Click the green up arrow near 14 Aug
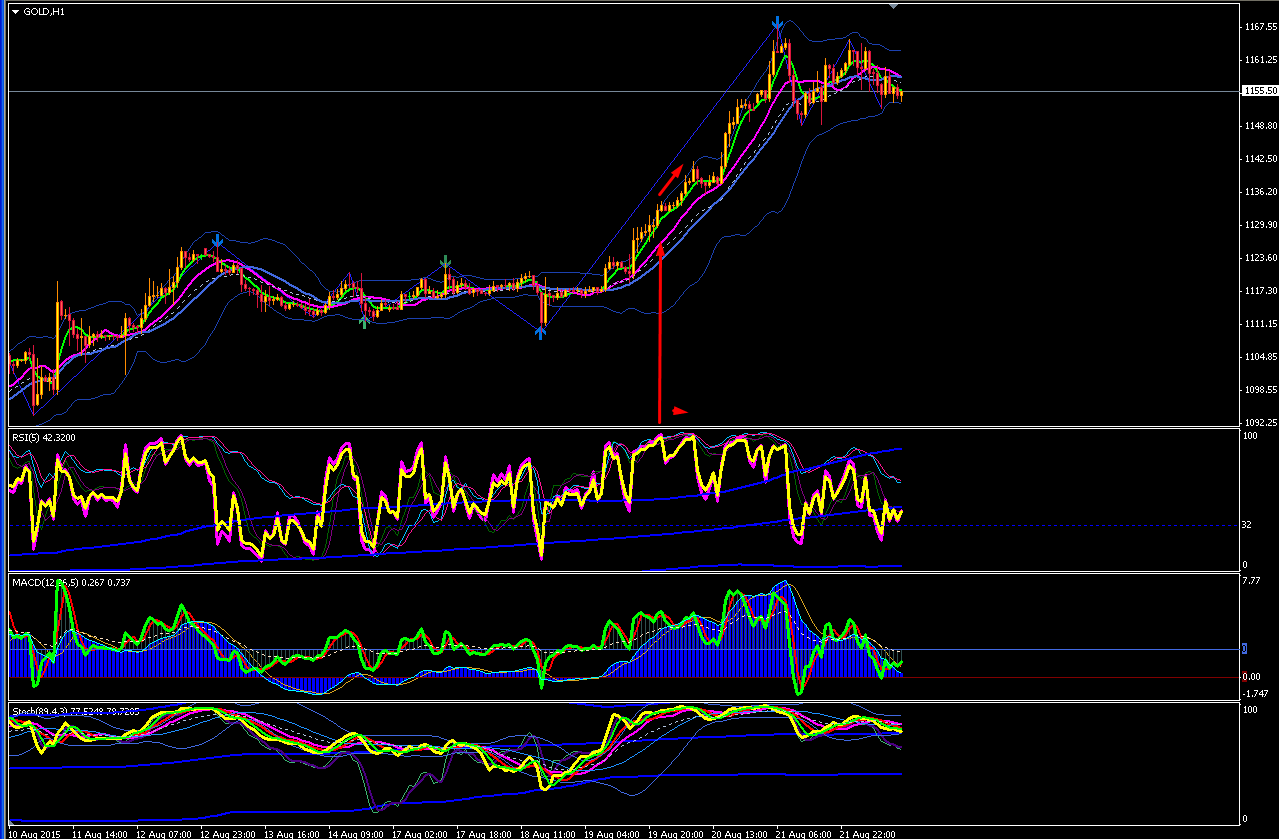1279x839 pixels. (365, 320)
